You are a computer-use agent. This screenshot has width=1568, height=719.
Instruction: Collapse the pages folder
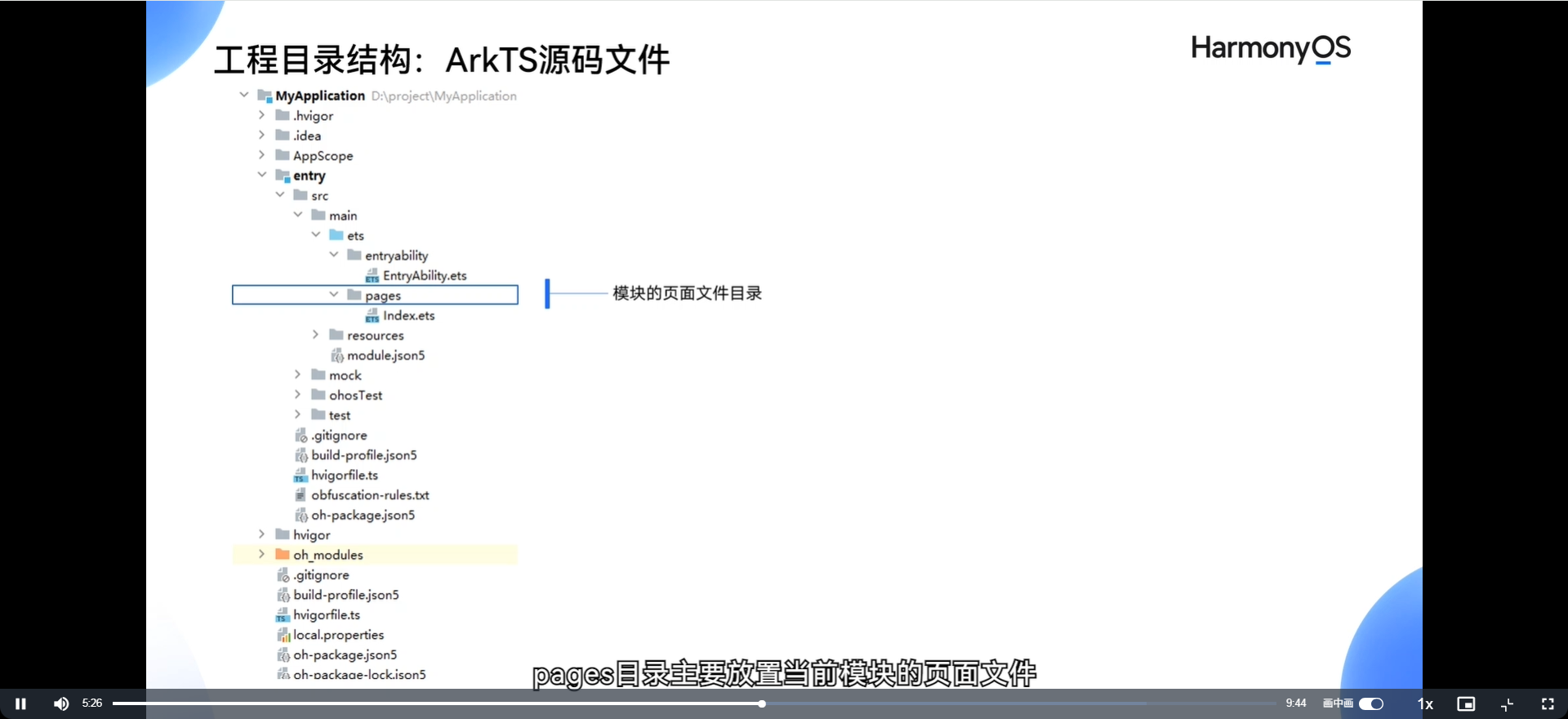point(333,294)
